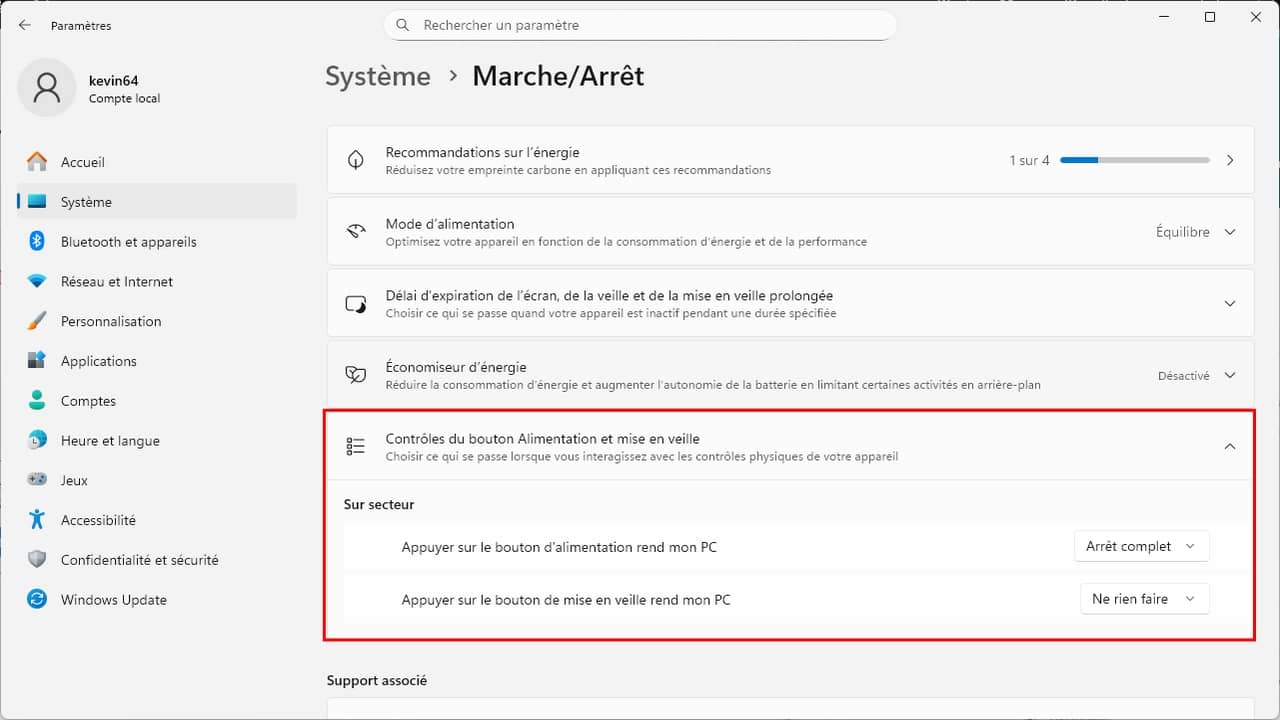The image size is (1280, 720).
Task: Click the Système breadcrumb link
Action: [378, 76]
